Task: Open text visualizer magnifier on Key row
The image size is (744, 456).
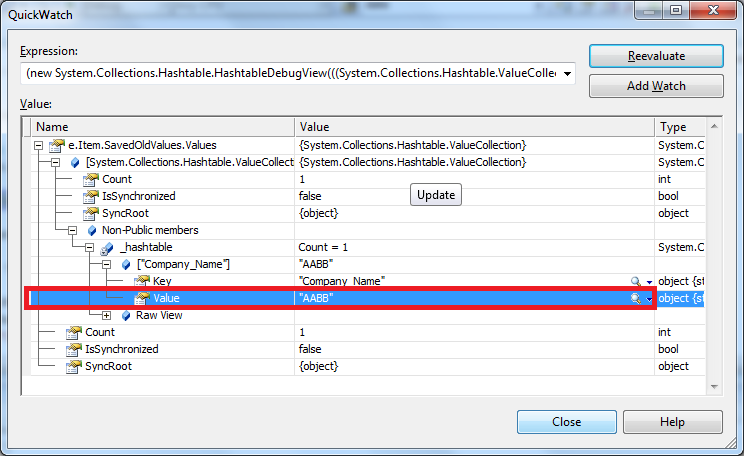Action: tap(635, 281)
